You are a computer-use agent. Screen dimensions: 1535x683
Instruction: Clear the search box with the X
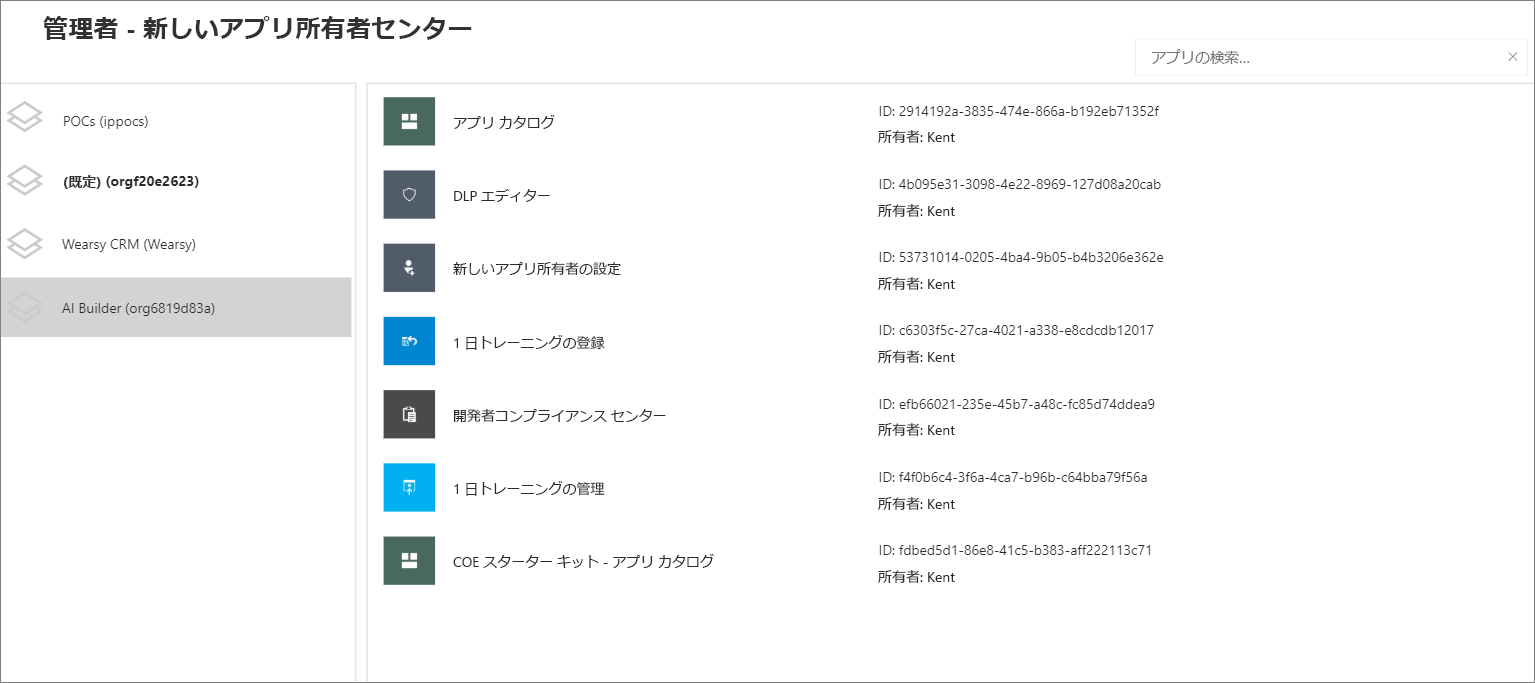[1512, 57]
